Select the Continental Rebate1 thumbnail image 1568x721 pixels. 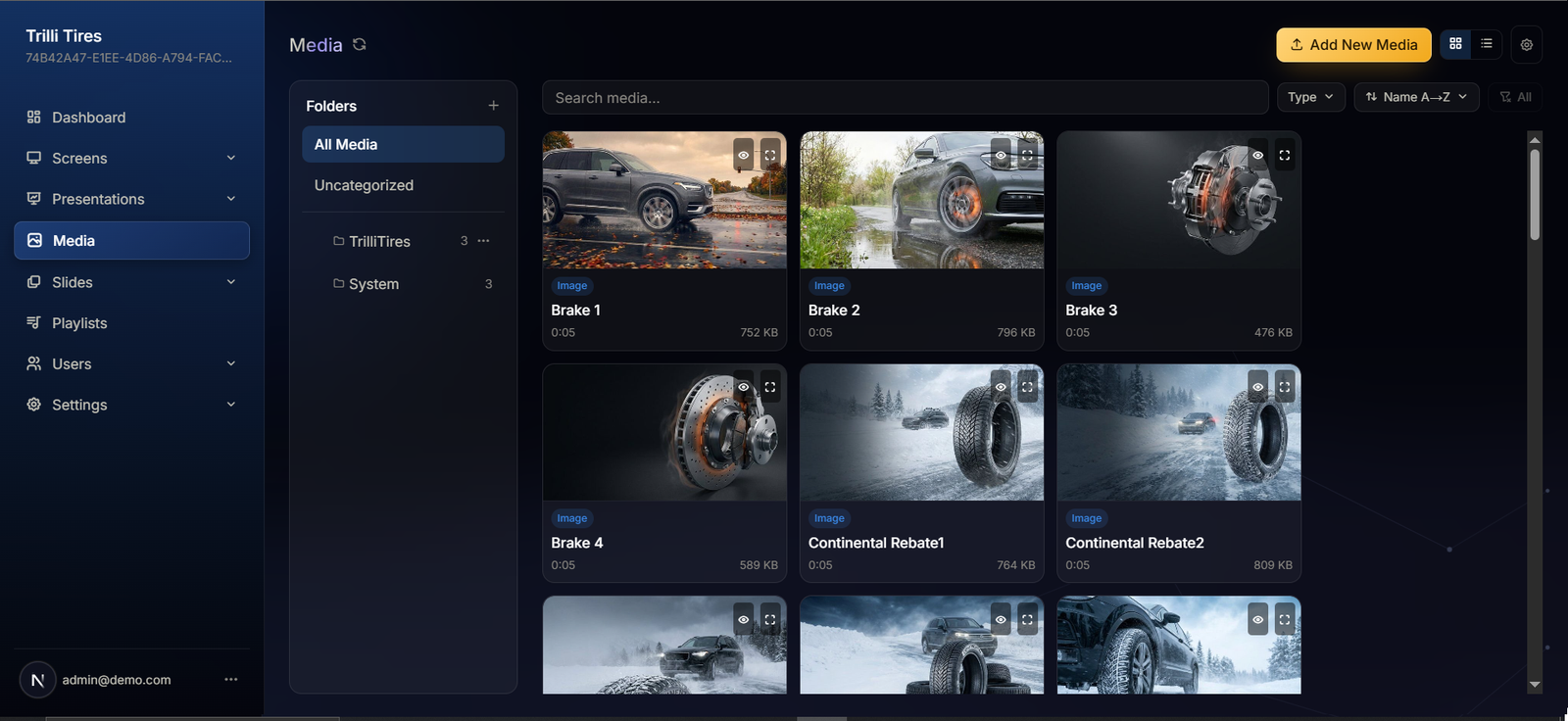tap(922, 433)
